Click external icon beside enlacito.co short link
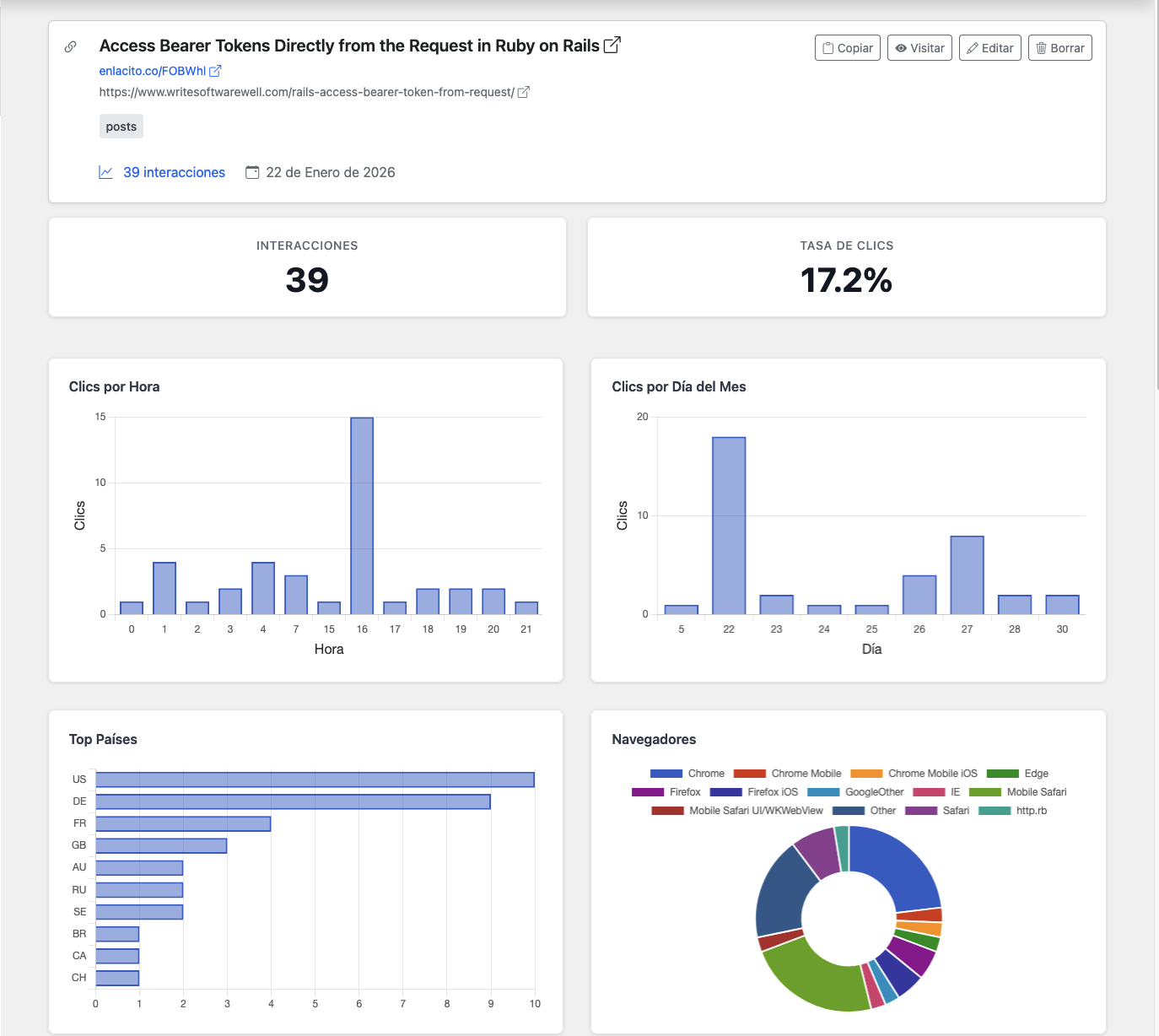 pyautogui.click(x=215, y=71)
